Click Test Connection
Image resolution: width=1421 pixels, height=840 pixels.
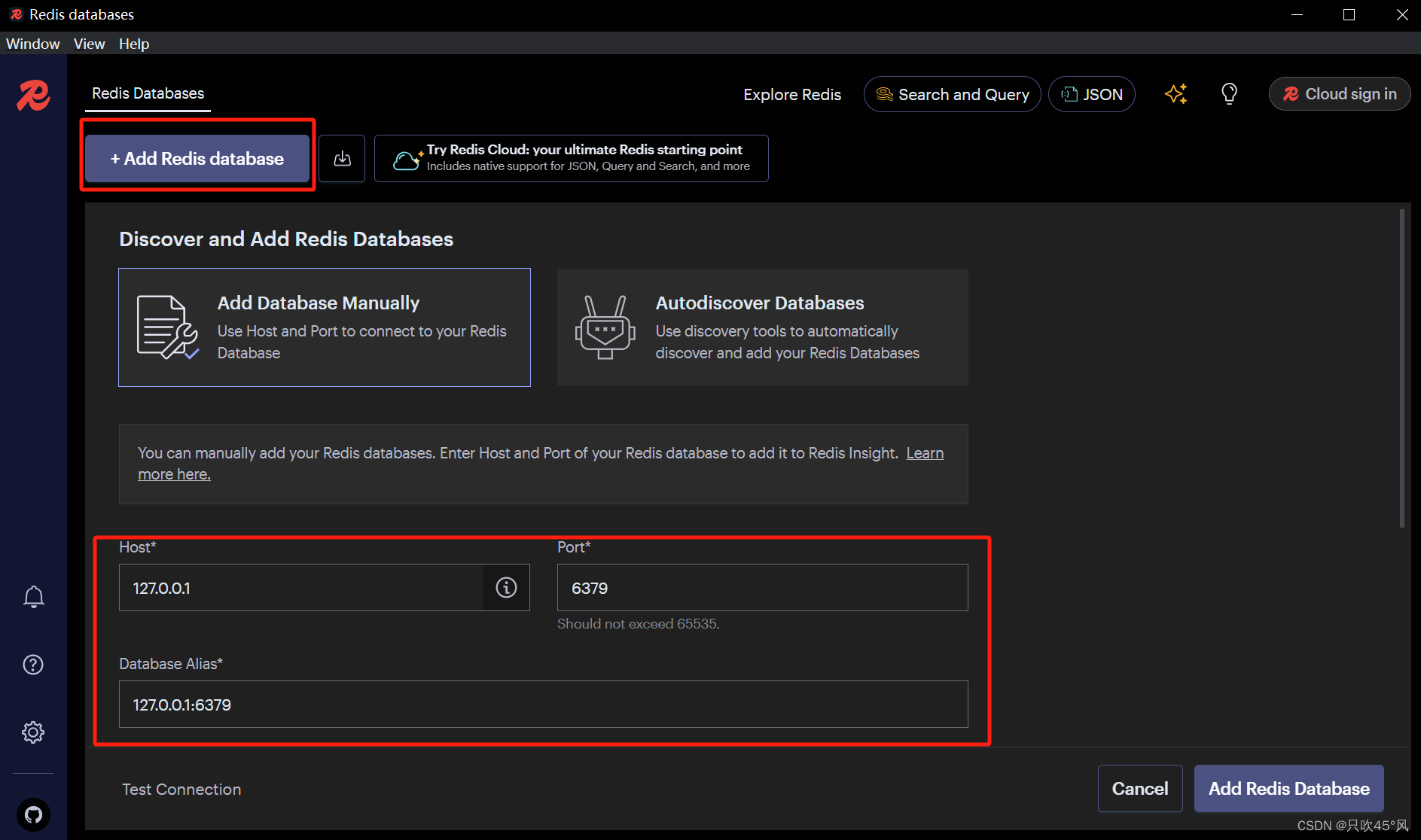[x=181, y=789]
